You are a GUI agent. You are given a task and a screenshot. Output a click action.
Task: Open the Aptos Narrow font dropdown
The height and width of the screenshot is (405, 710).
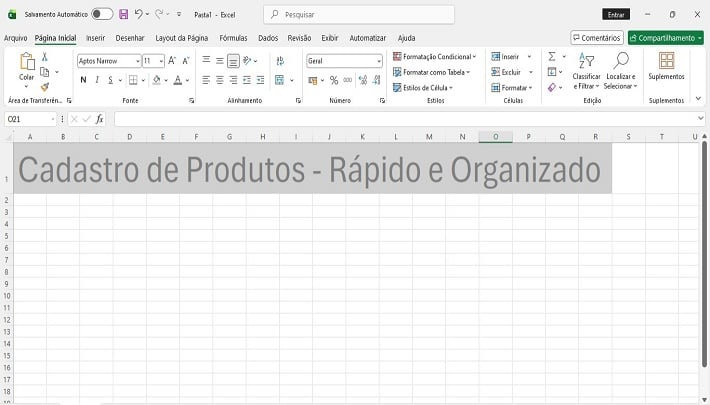click(x=136, y=61)
